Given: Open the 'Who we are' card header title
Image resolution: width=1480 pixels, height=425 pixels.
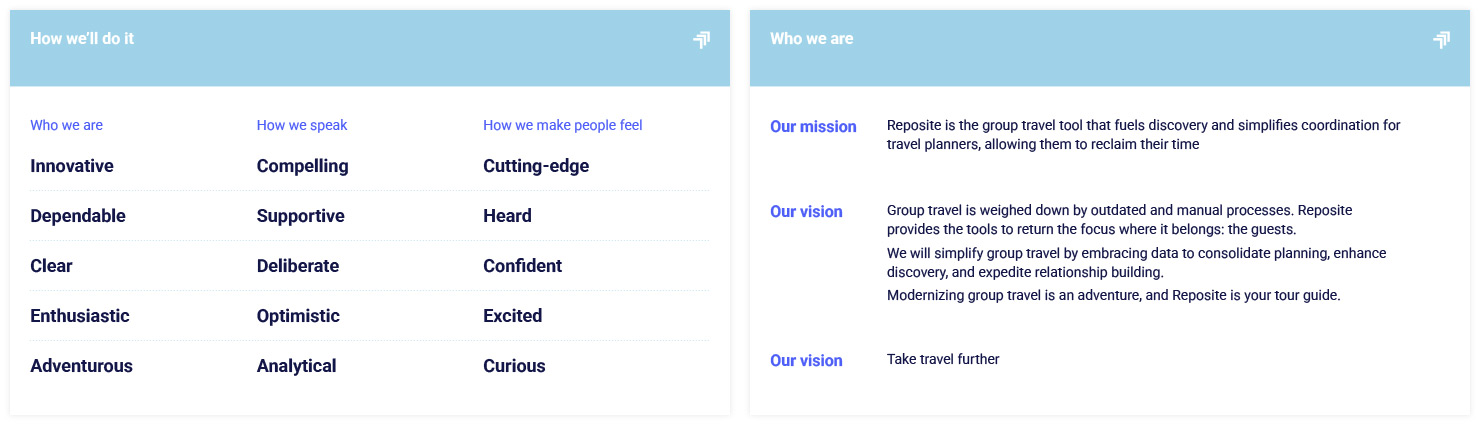Looking at the screenshot, I should pos(811,39).
